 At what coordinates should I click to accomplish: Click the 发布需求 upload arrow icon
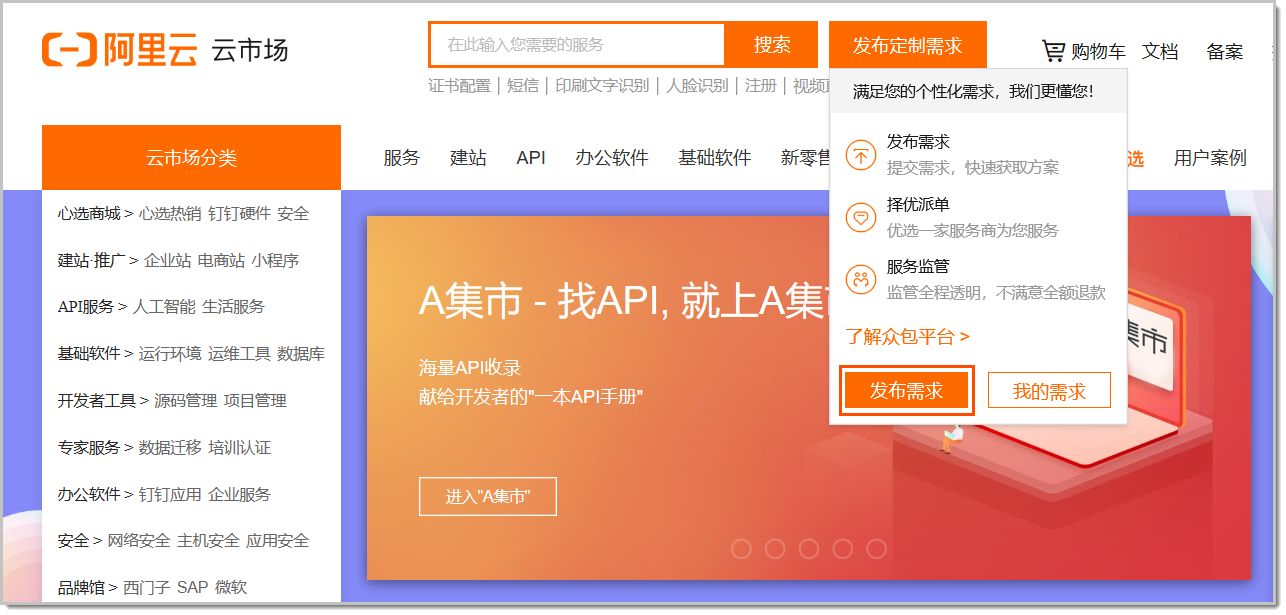click(860, 155)
